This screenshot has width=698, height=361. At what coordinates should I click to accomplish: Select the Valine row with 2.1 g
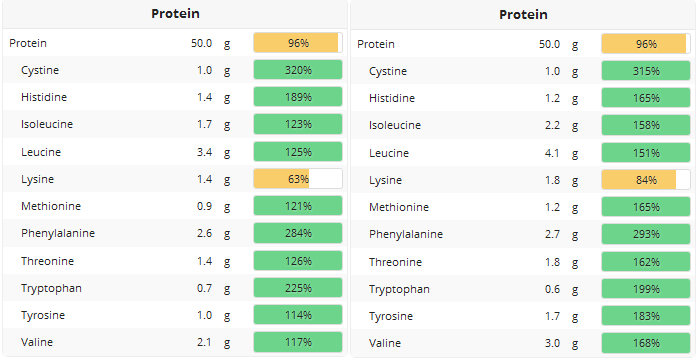[175, 342]
